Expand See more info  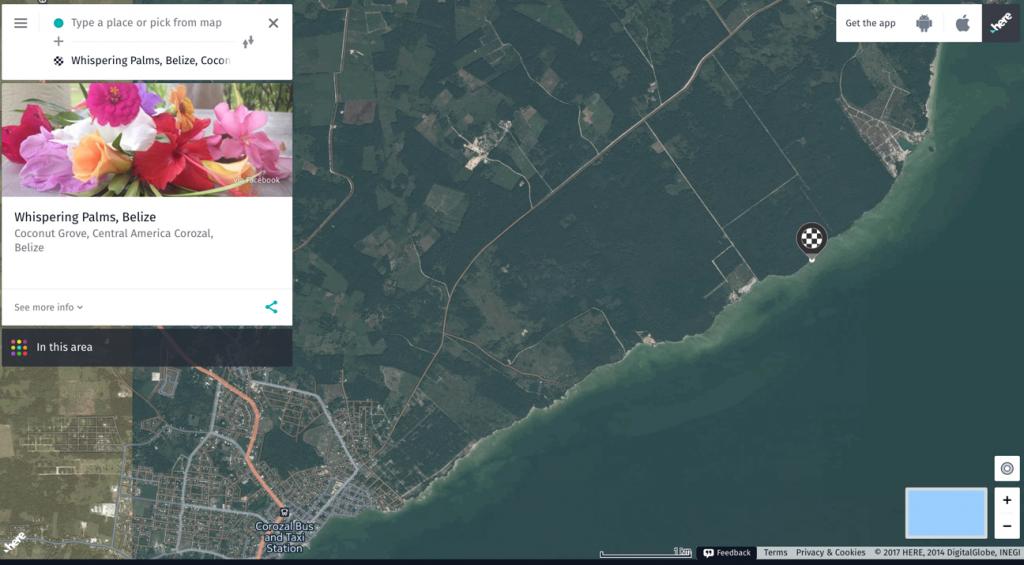pos(49,307)
